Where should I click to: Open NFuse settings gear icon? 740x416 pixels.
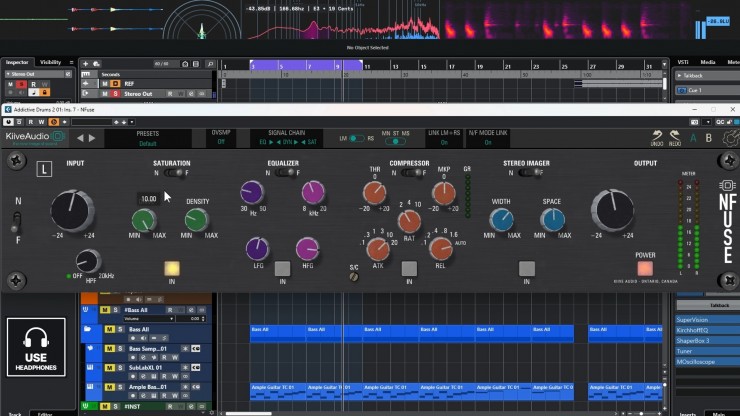point(731,138)
